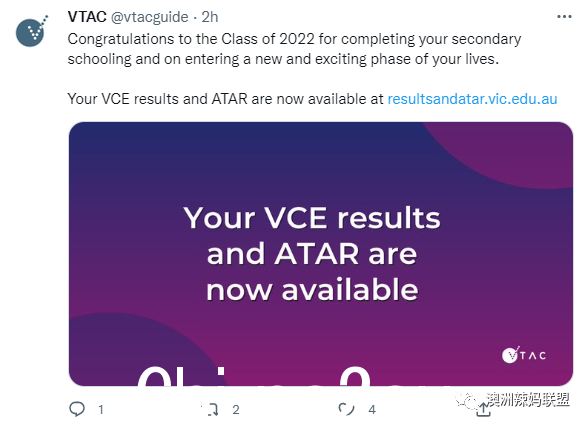Open the VTAC profile avatar
The width and height of the screenshot is (588, 426).
pyautogui.click(x=32, y=31)
